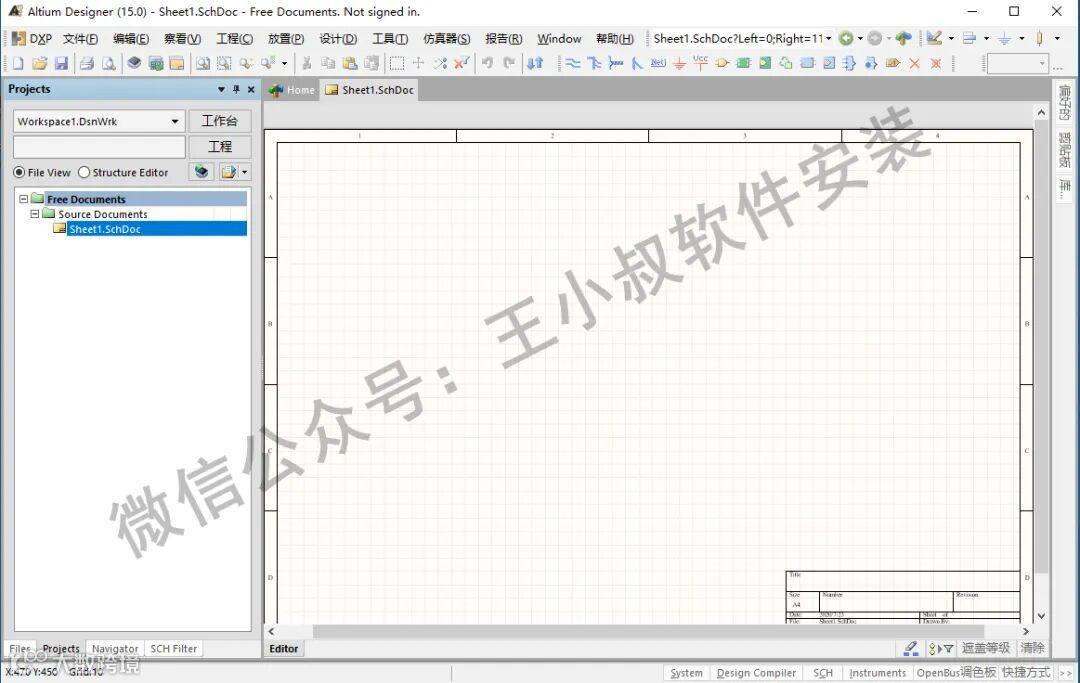1080x683 pixels.
Task: Switch to the Navigator panel tab
Action: [x=115, y=649]
